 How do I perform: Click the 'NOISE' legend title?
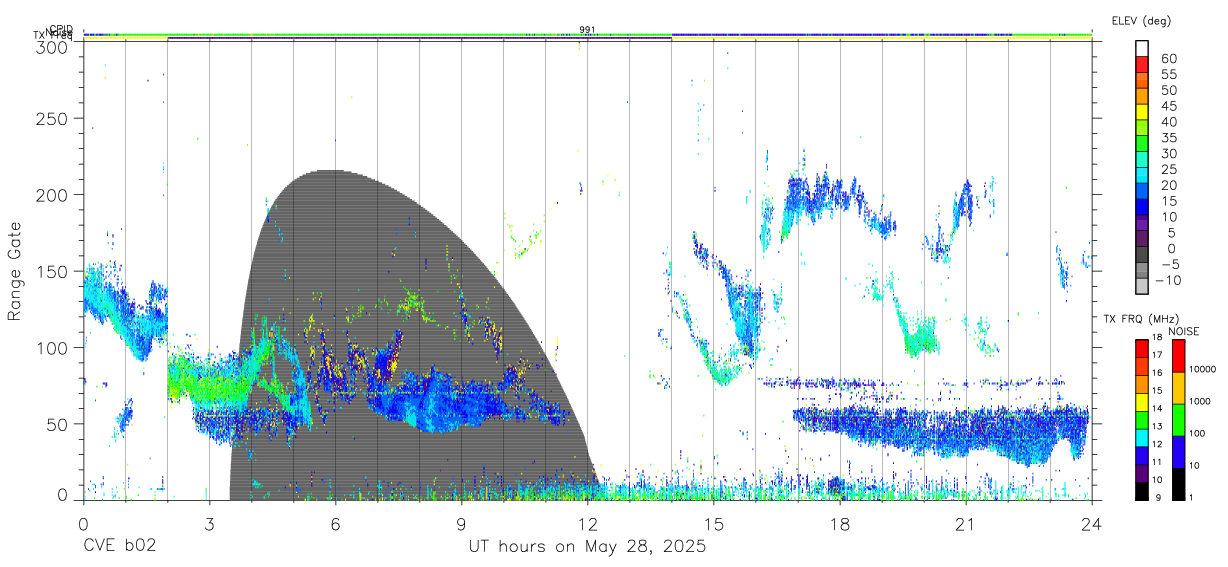(x=1182, y=331)
